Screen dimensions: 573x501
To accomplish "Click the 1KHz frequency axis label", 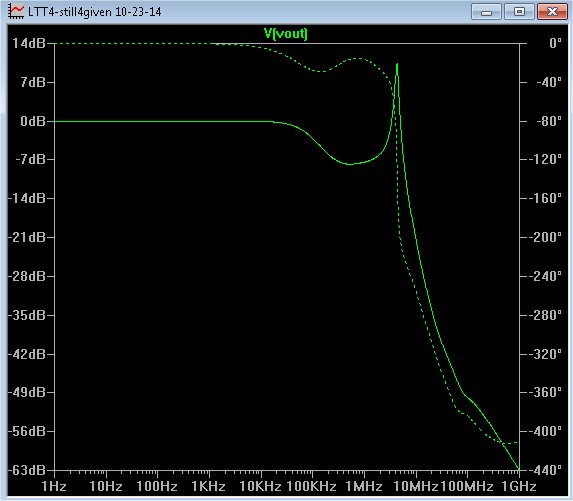I will coord(209,487).
